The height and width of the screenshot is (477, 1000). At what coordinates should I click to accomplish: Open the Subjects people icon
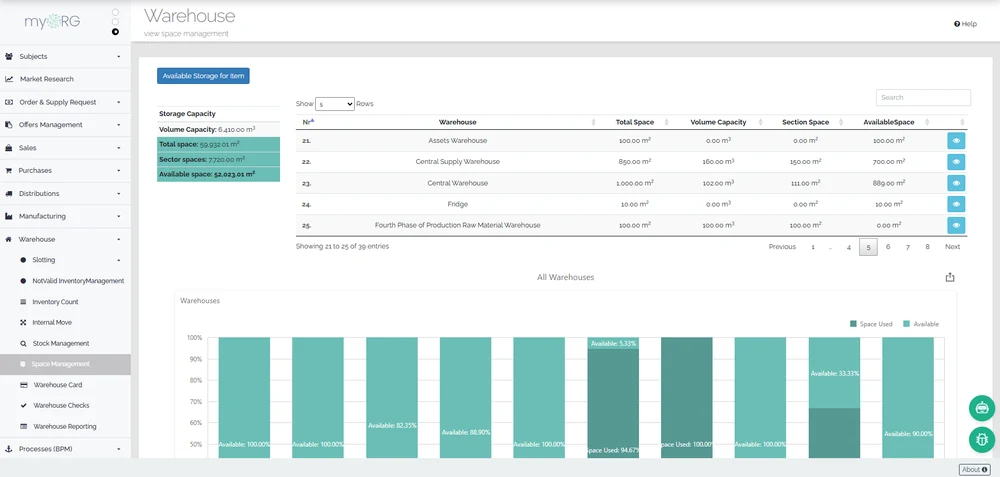[x=9, y=56]
